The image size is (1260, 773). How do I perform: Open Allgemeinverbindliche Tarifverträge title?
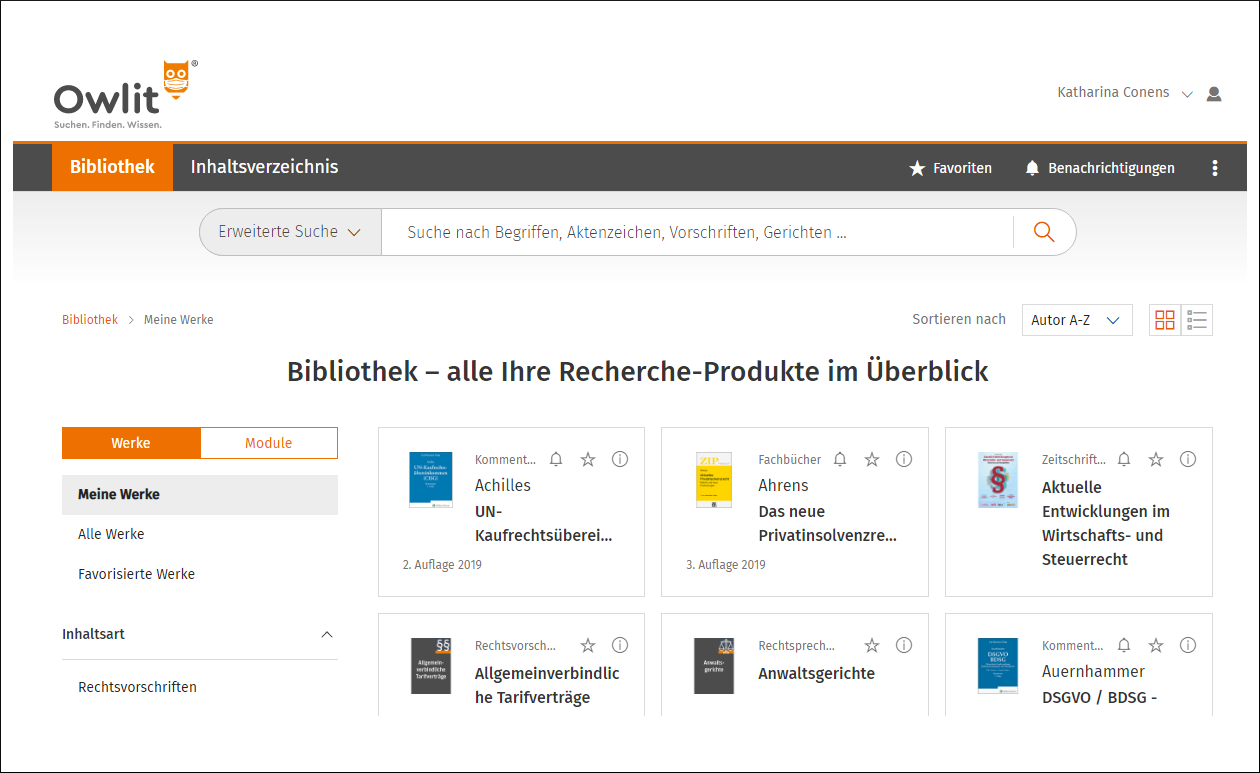point(547,685)
